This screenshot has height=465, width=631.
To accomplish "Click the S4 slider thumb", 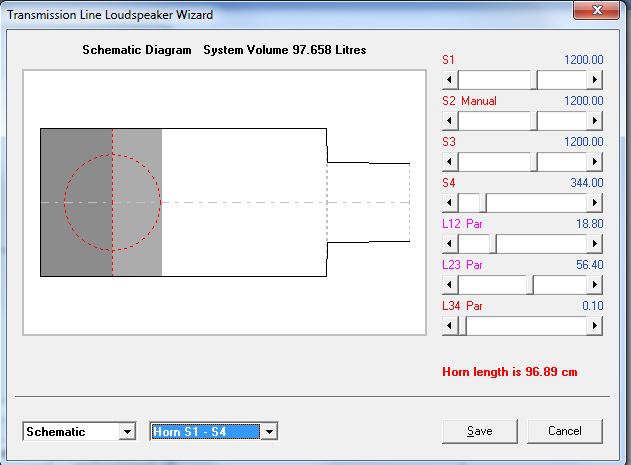I will 483,203.
